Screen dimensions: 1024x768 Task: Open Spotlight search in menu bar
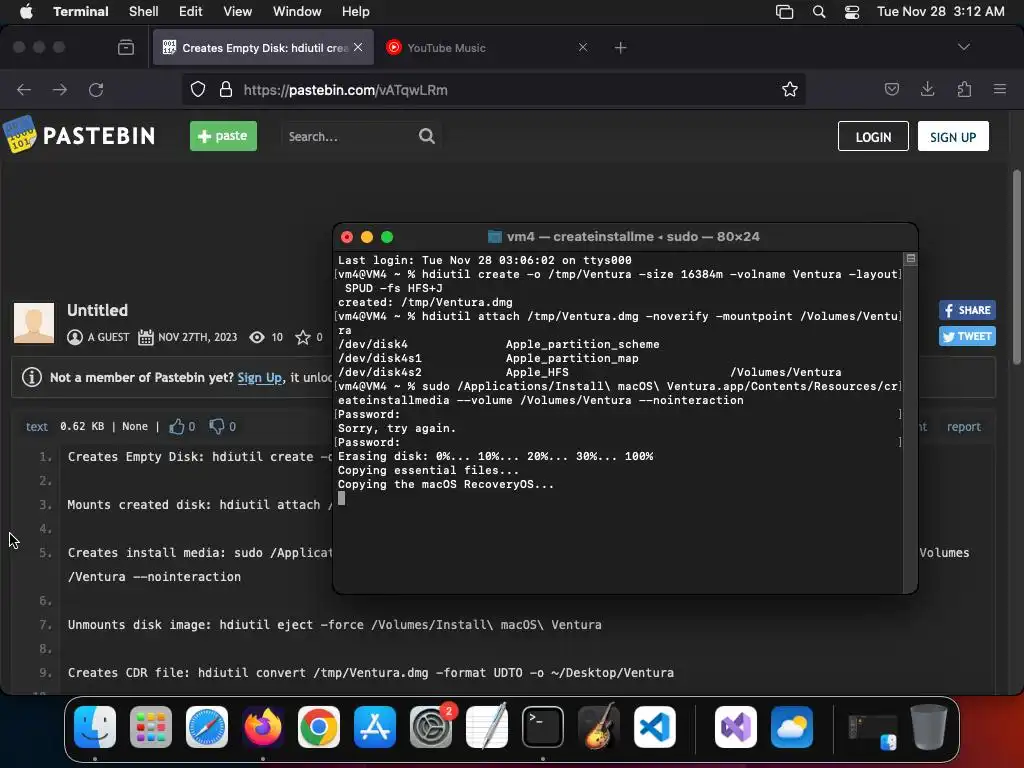click(x=819, y=12)
